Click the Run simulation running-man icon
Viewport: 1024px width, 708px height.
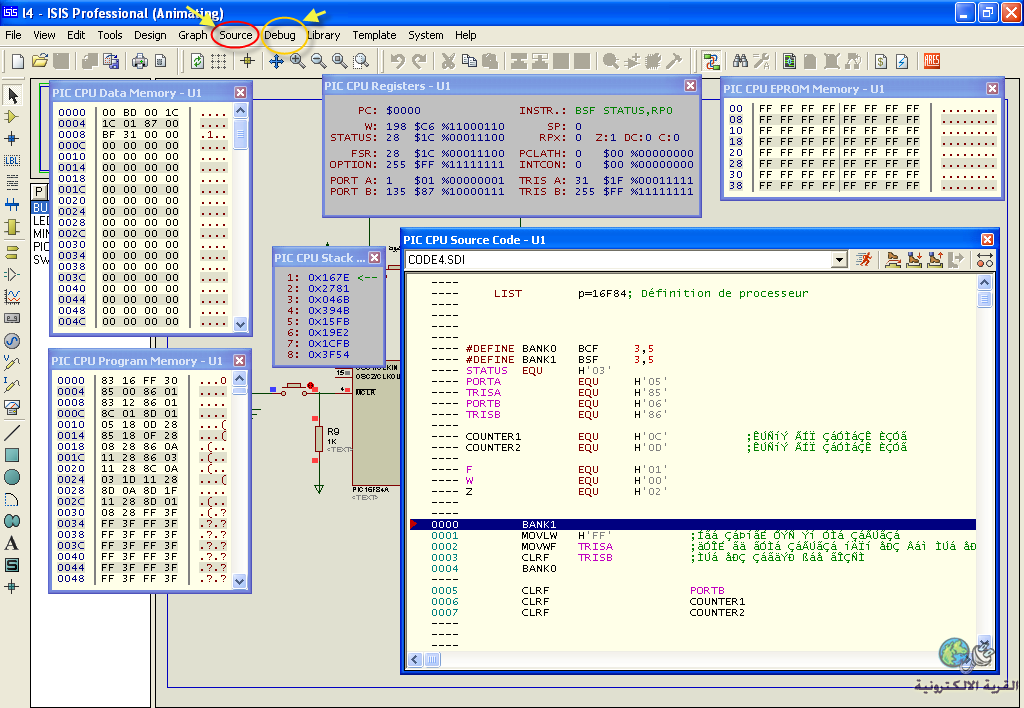(864, 260)
